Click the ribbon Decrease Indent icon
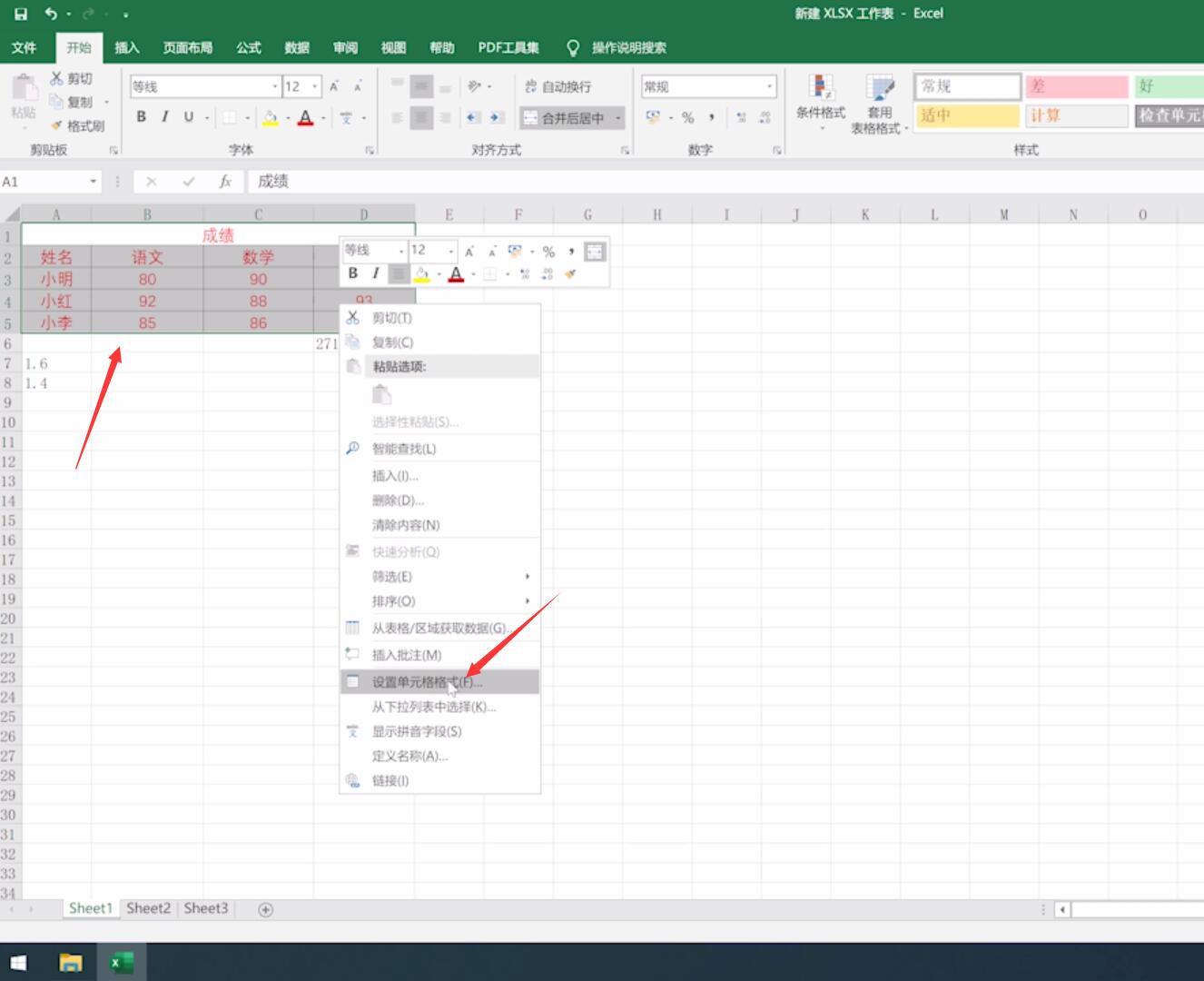 point(473,117)
